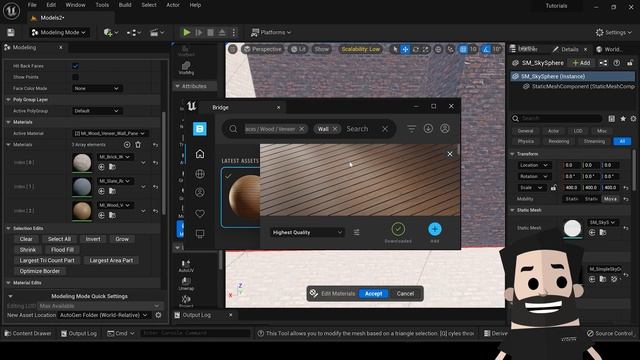The image size is (640, 360).
Task: Click the Details search settings gear
Action: pyautogui.click(x=633, y=118)
